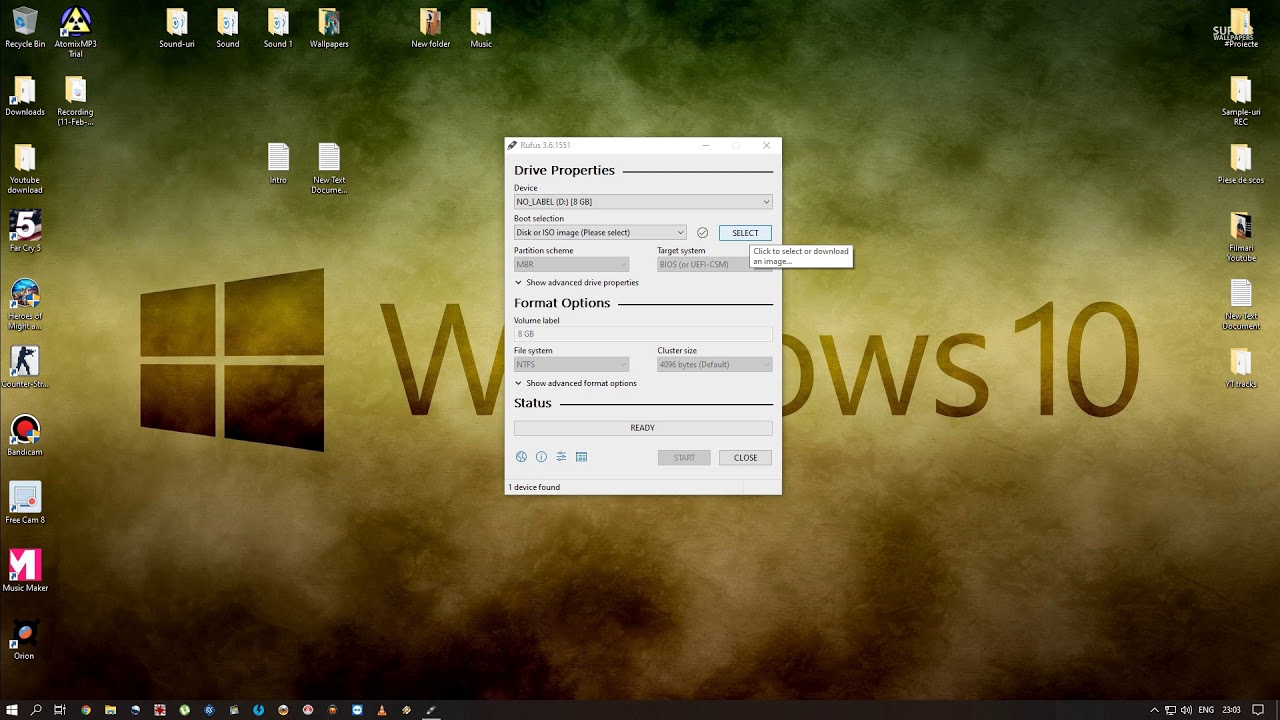Select the Sample-uri REC folder icon
Screen dimensions: 1280x720
coord(1241,101)
